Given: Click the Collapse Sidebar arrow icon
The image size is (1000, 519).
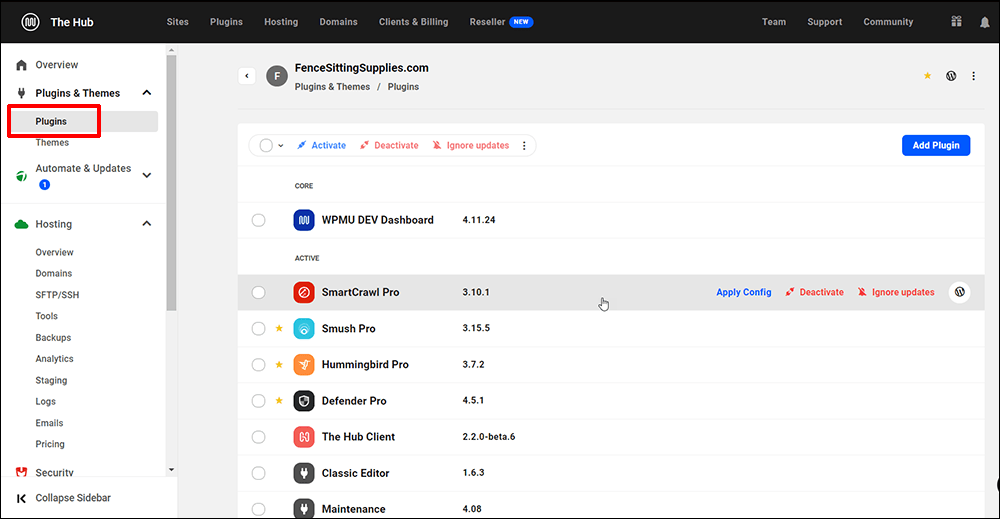Looking at the screenshot, I should (22, 498).
